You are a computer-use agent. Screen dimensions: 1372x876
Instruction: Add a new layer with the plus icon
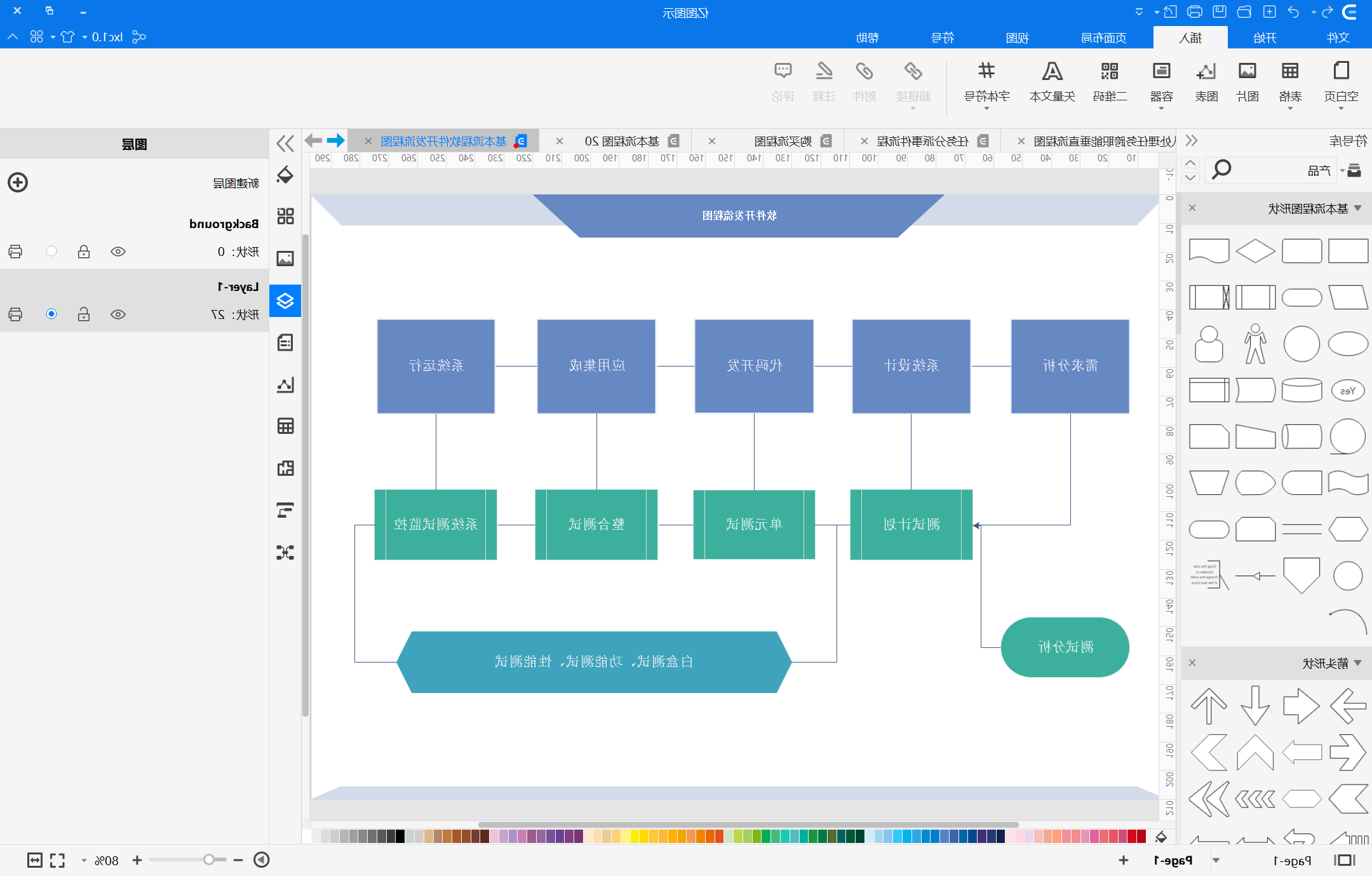coord(18,182)
